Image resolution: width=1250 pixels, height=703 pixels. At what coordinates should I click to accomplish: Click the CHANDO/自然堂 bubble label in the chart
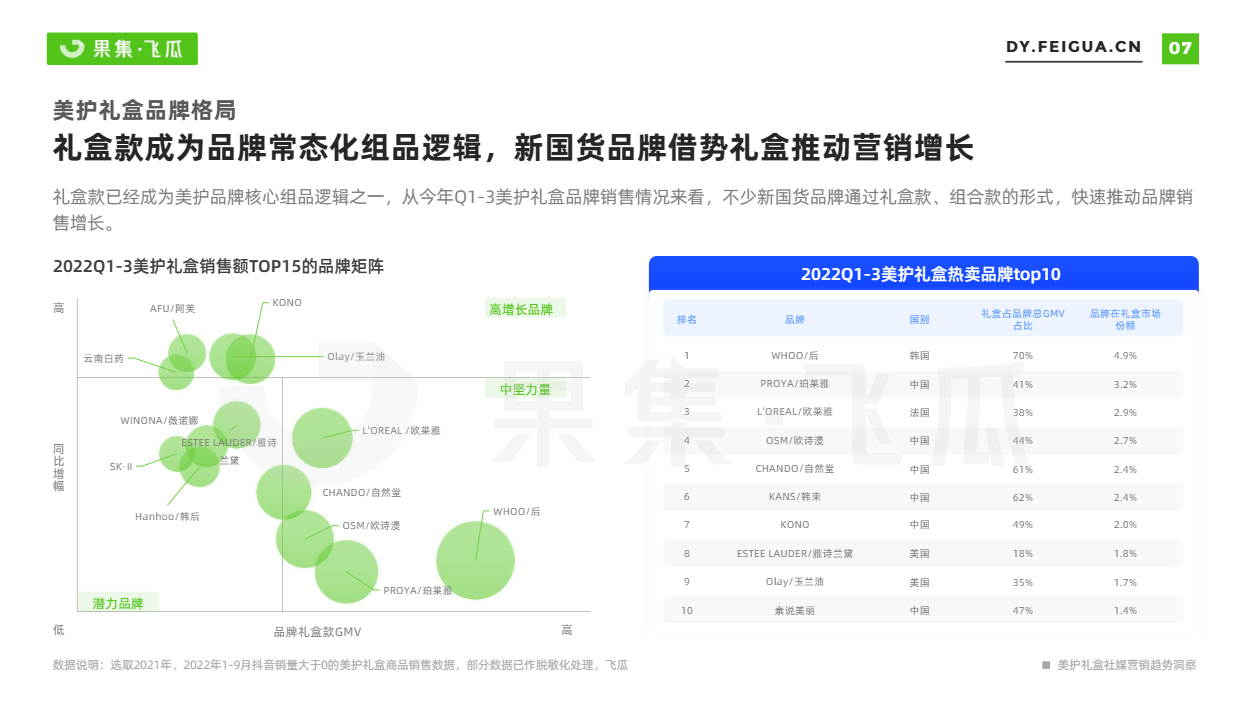click(361, 493)
